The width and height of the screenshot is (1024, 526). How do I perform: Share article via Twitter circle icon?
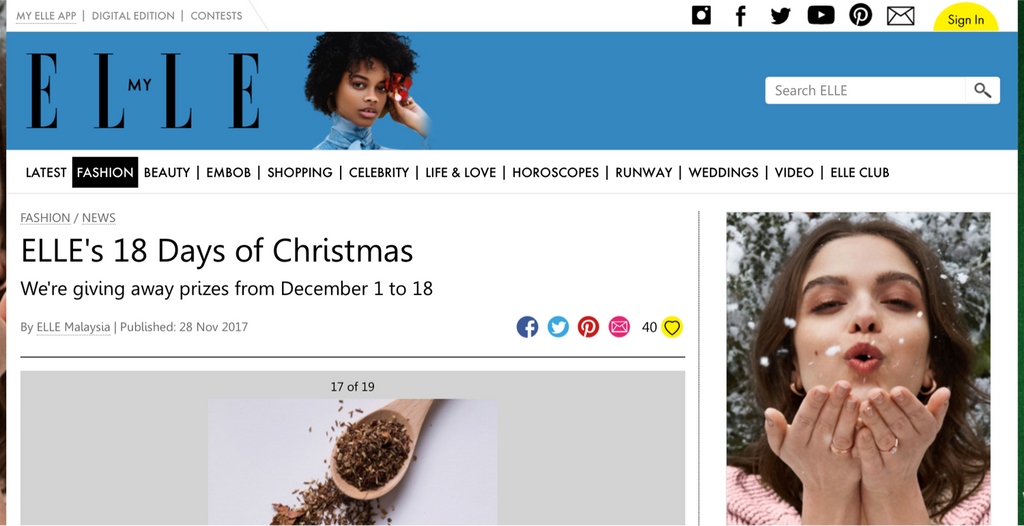(558, 327)
